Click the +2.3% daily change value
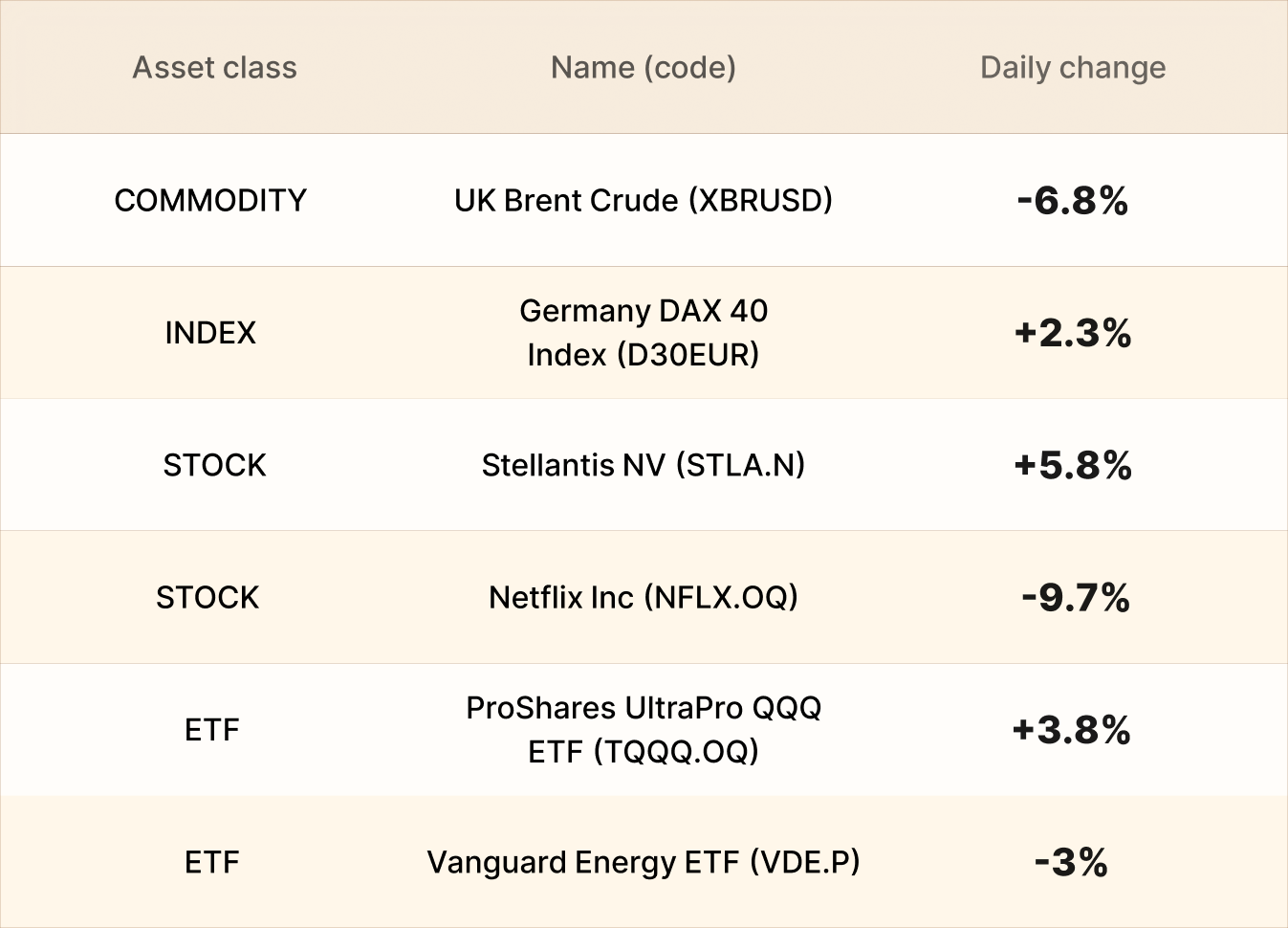Viewport: 1288px width, 928px height. coord(1073,333)
